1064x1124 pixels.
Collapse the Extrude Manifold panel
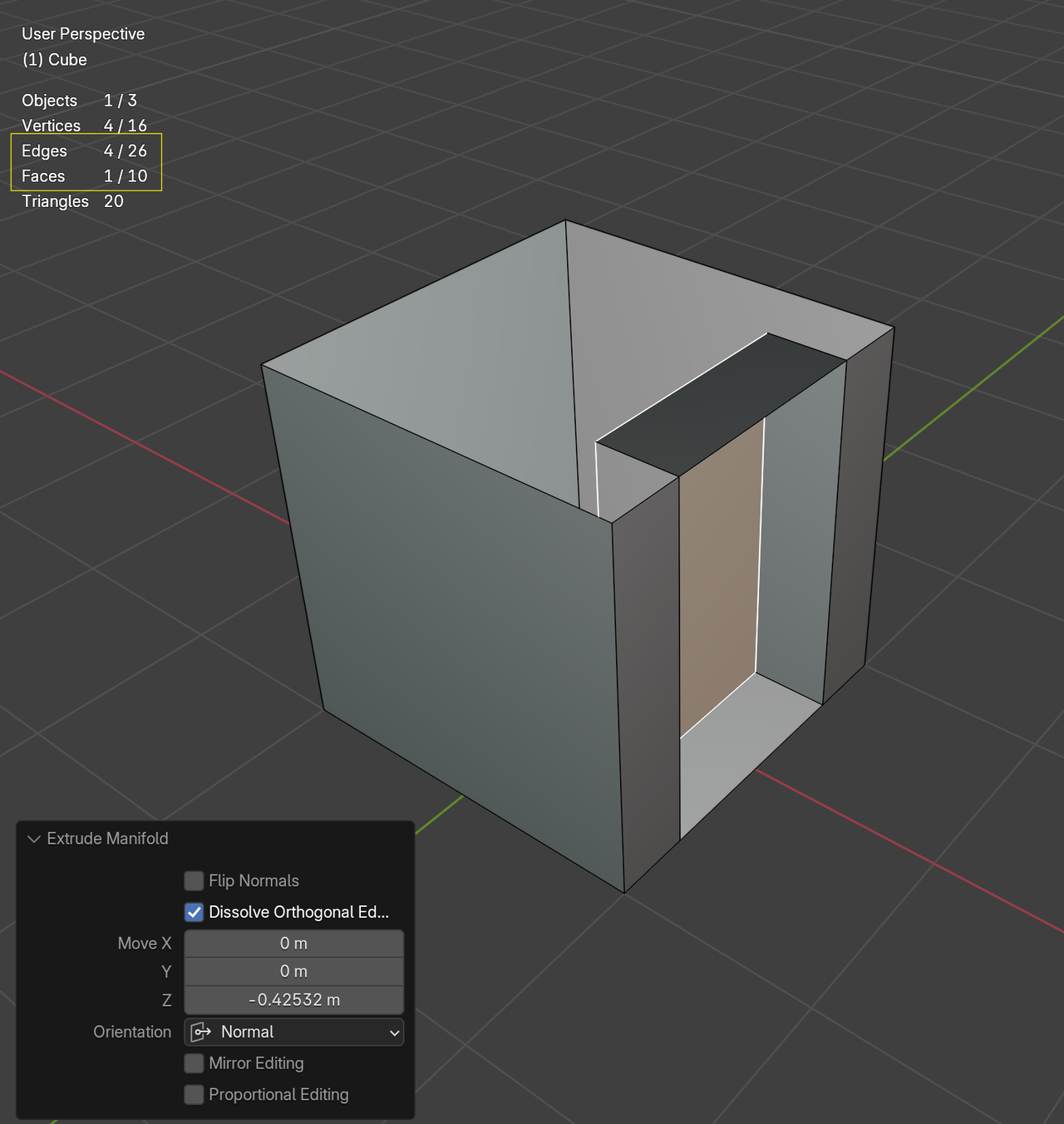(x=33, y=839)
